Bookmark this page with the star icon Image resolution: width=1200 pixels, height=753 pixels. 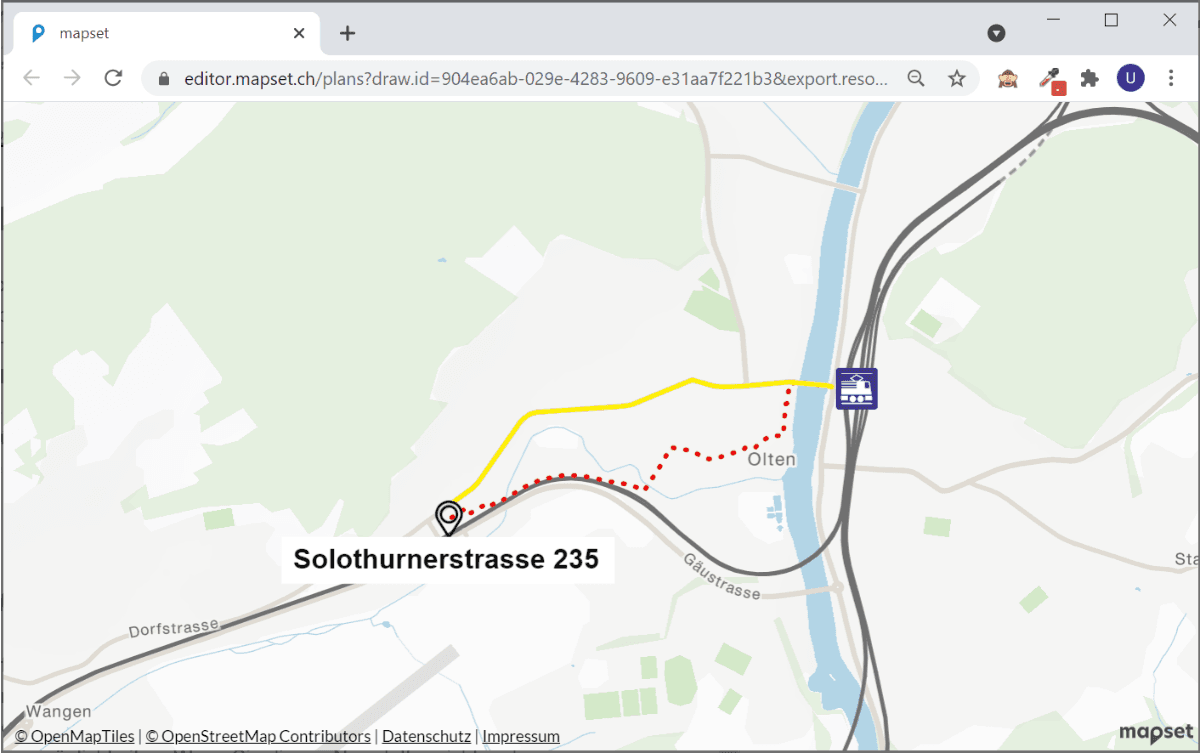957,78
